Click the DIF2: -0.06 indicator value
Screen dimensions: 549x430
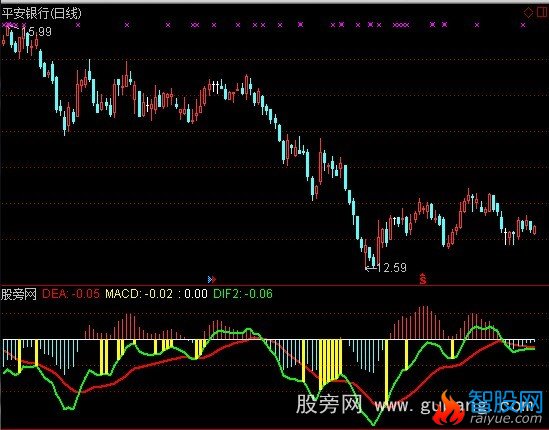(243, 294)
